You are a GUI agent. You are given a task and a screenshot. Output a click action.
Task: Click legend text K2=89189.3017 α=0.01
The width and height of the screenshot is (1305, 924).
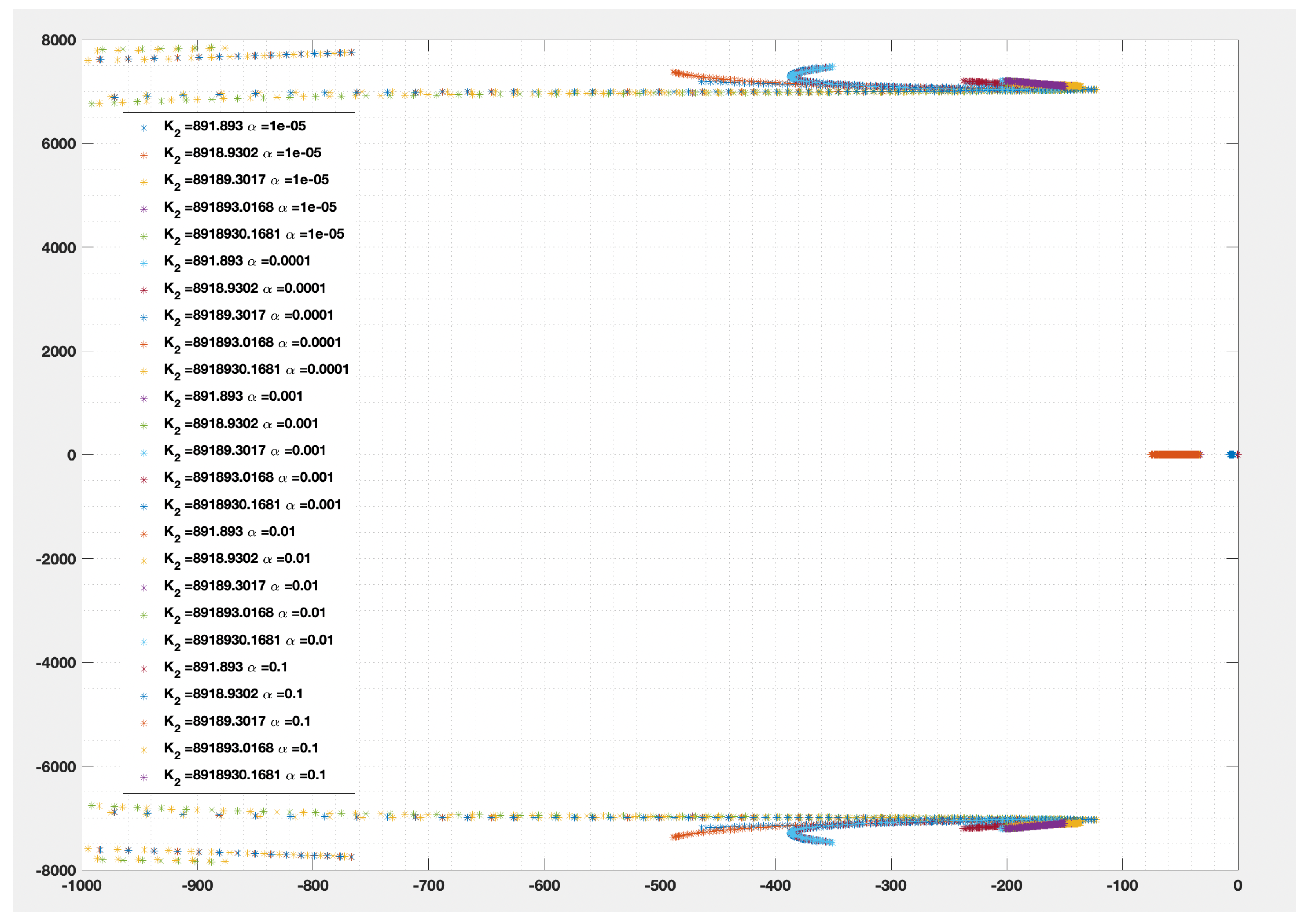coord(240,587)
